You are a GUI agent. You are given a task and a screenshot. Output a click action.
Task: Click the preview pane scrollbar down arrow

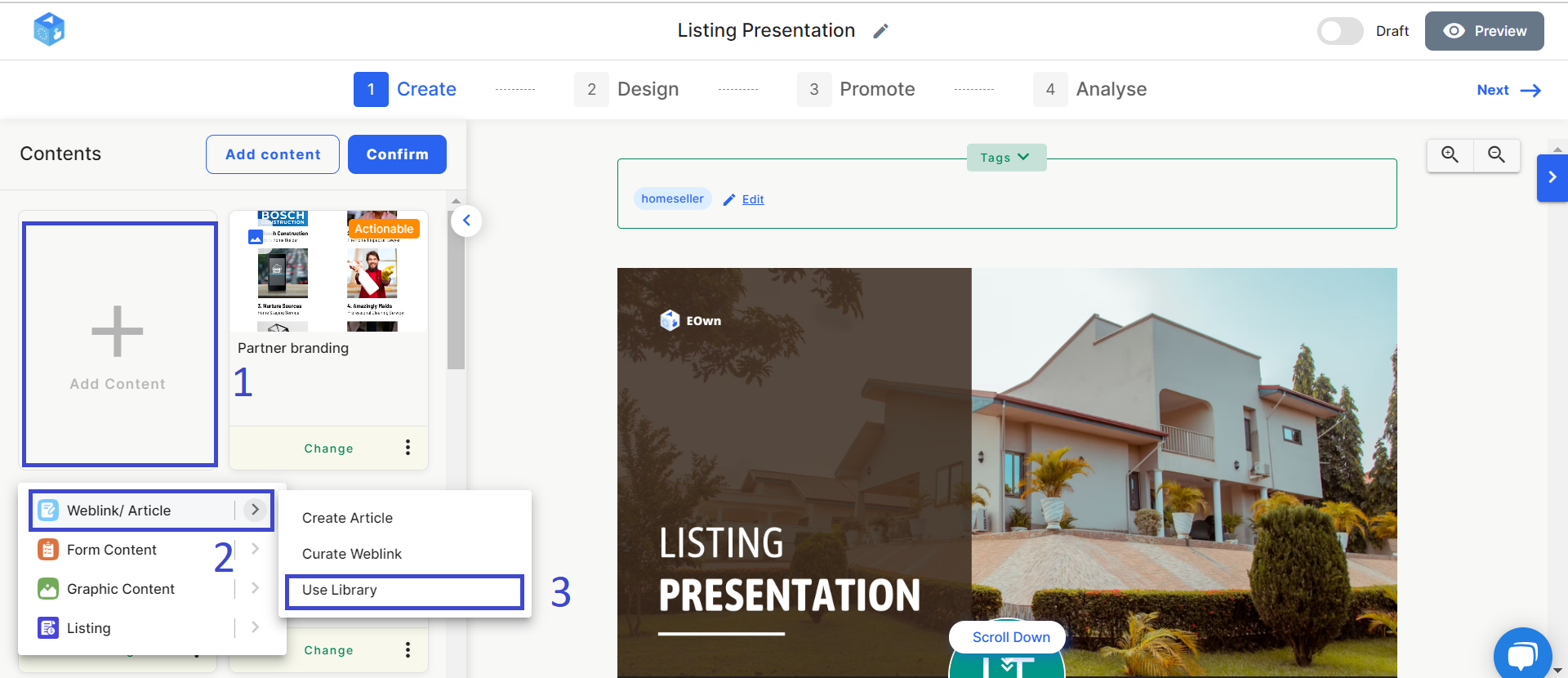pyautogui.click(x=1557, y=671)
